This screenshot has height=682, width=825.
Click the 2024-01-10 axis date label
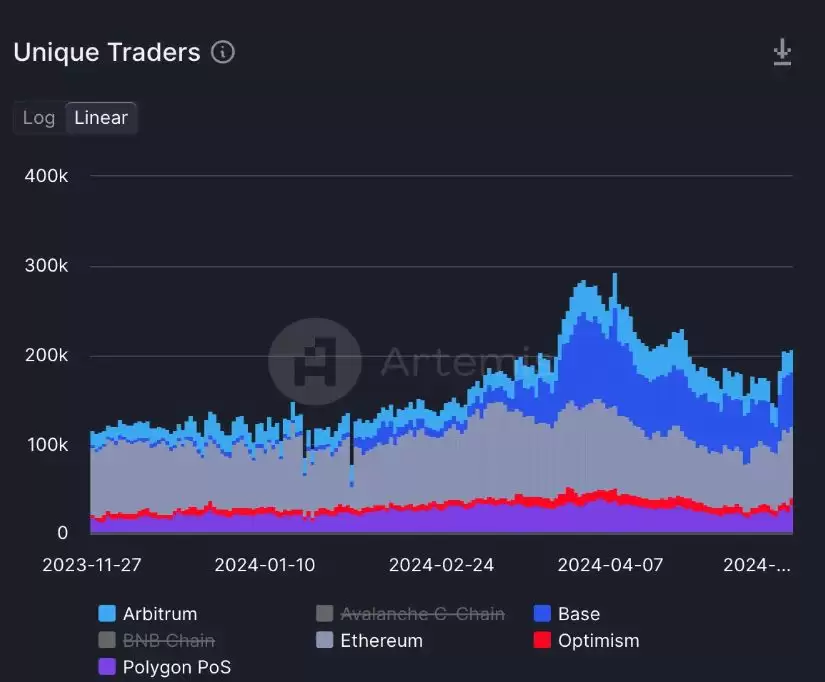[x=265, y=564]
